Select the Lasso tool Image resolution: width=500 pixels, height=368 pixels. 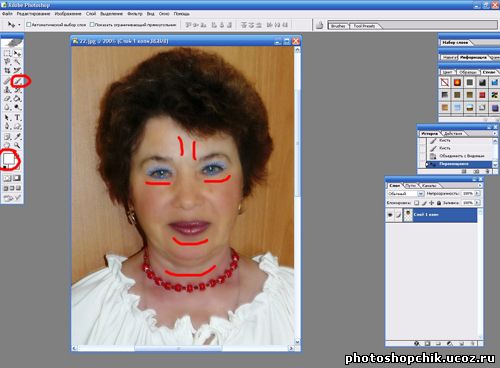coord(7,62)
